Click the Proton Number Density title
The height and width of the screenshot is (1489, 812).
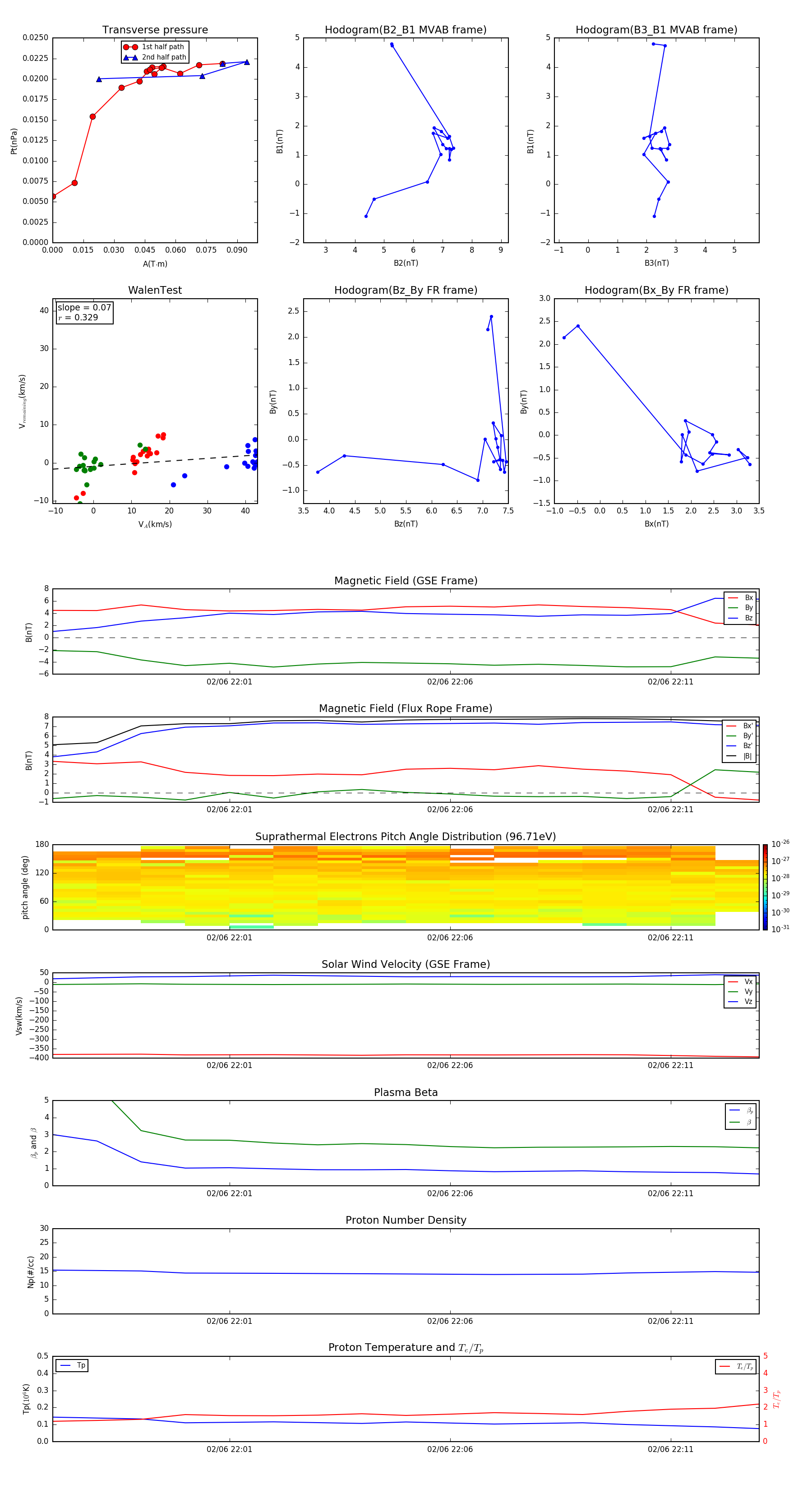point(406,1220)
